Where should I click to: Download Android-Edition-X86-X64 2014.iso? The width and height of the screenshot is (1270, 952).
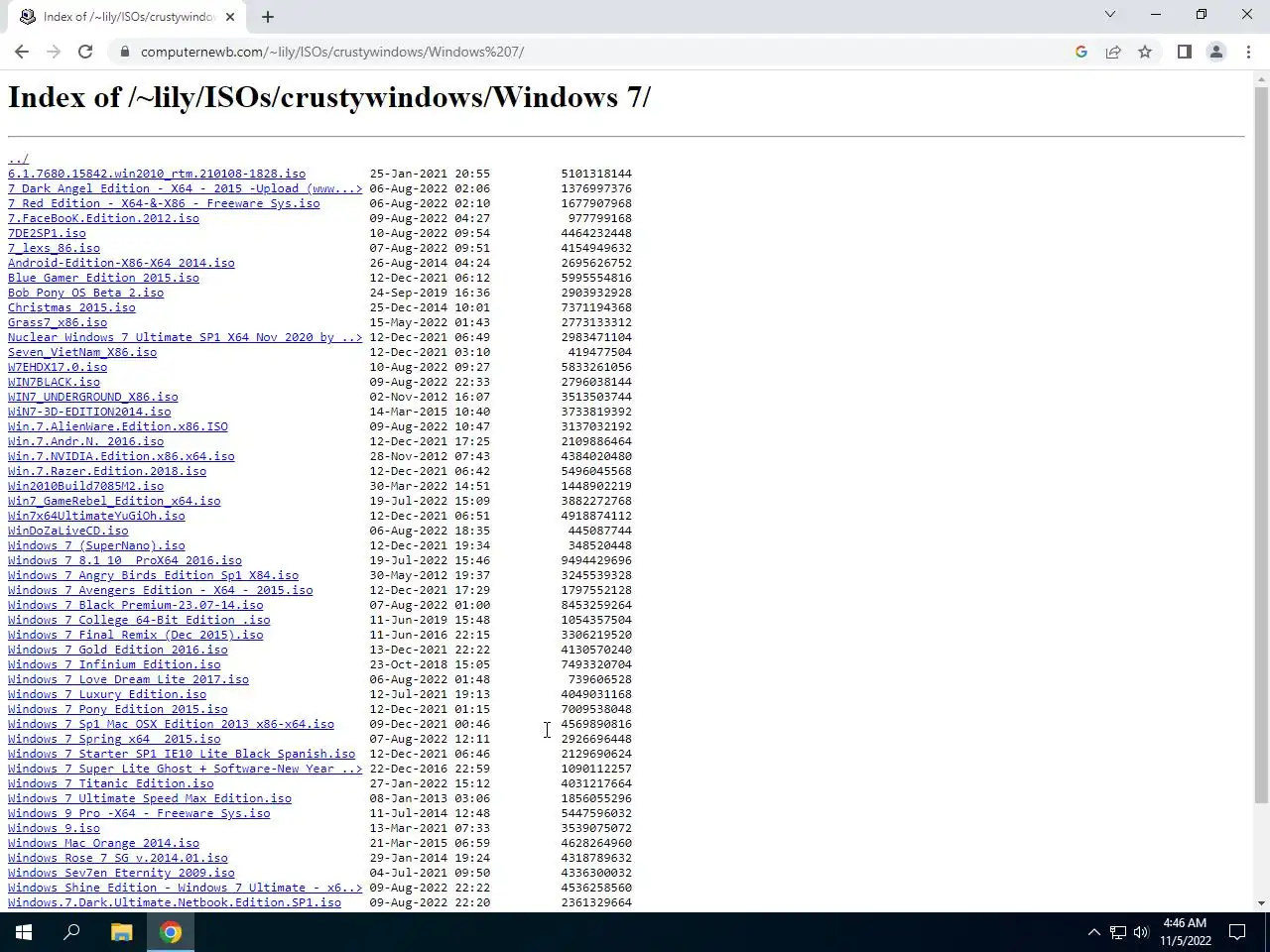tap(121, 263)
